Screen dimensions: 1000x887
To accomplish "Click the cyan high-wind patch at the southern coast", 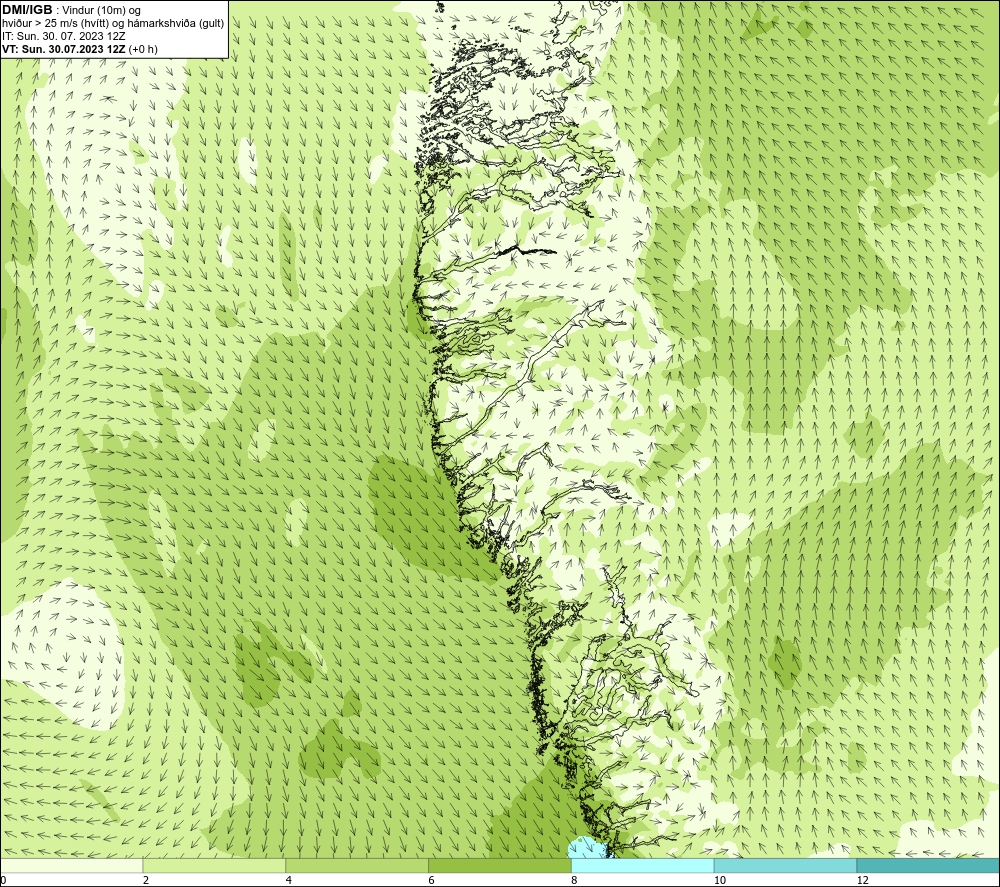I will pyautogui.click(x=587, y=848).
